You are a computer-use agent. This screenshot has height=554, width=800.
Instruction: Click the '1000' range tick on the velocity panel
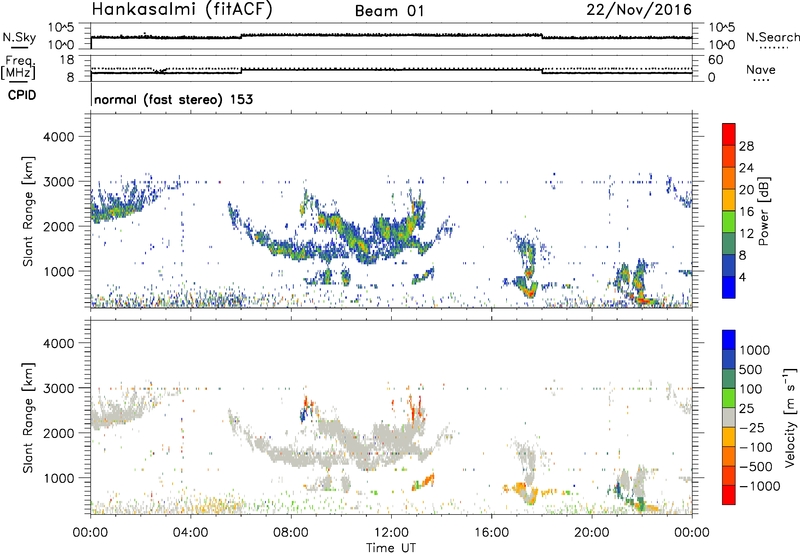(x=58, y=479)
